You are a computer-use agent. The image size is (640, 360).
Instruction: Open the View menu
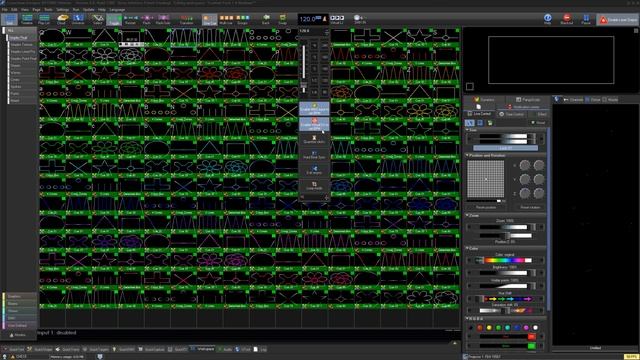[x=25, y=9]
